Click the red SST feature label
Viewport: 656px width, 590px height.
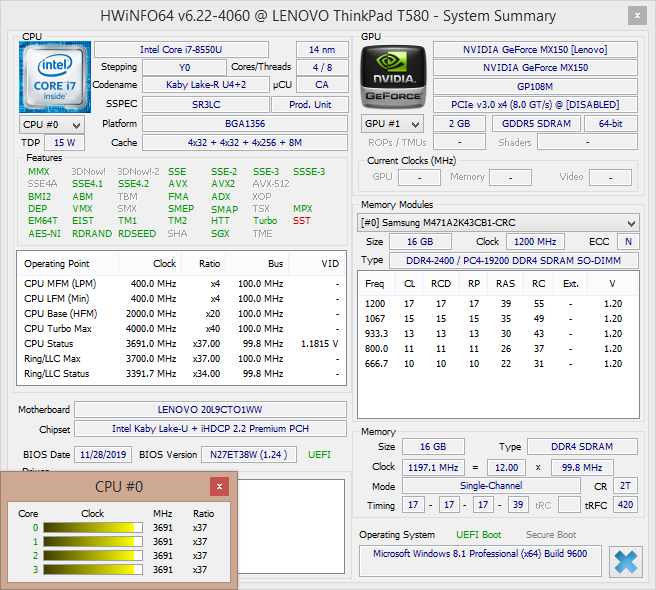302,221
